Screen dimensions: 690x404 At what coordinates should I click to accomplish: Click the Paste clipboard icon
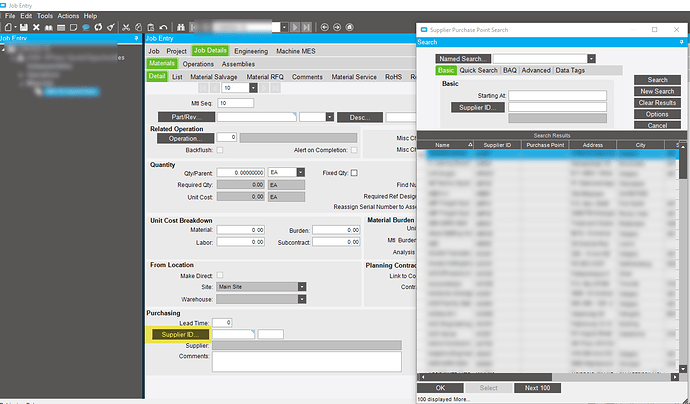(x=150, y=27)
